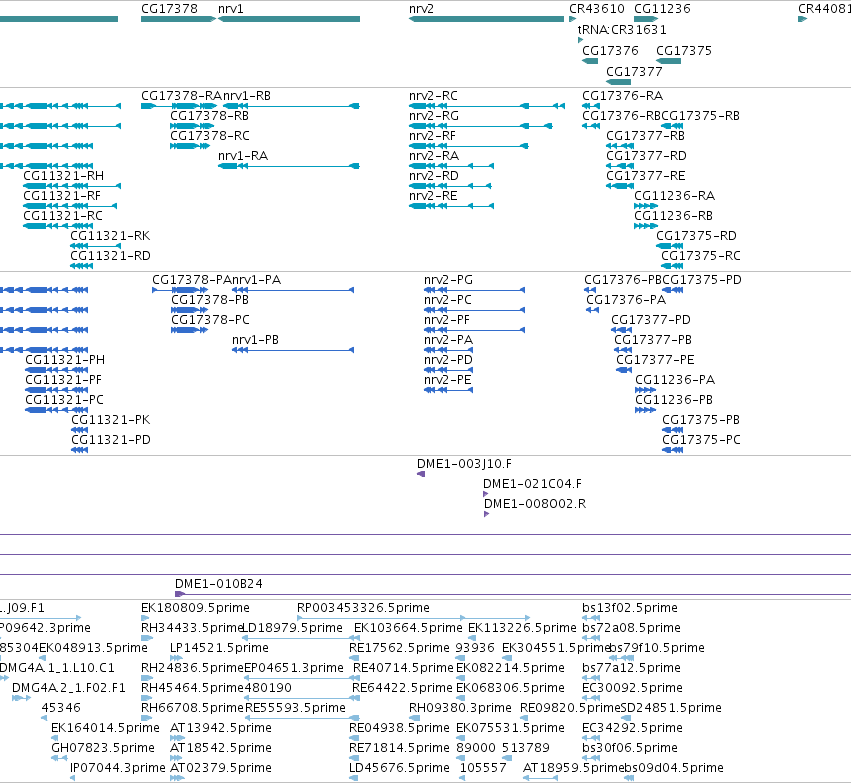Open the EK103664.5prime EST label

(408, 628)
